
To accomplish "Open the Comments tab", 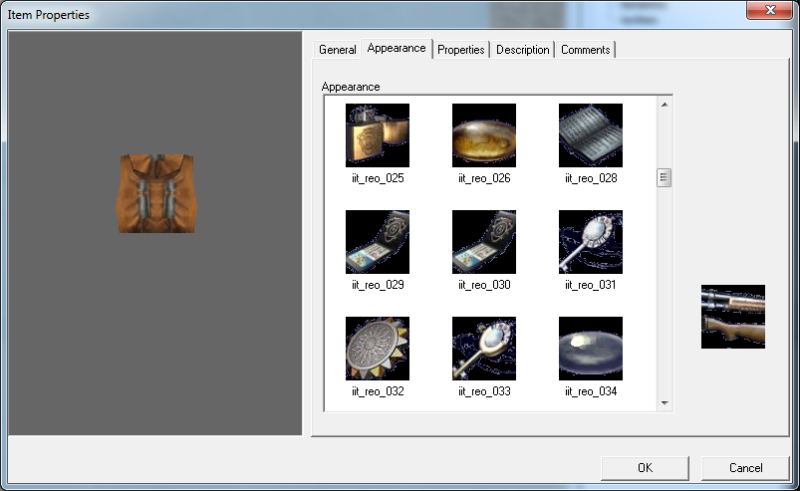I will click(585, 50).
